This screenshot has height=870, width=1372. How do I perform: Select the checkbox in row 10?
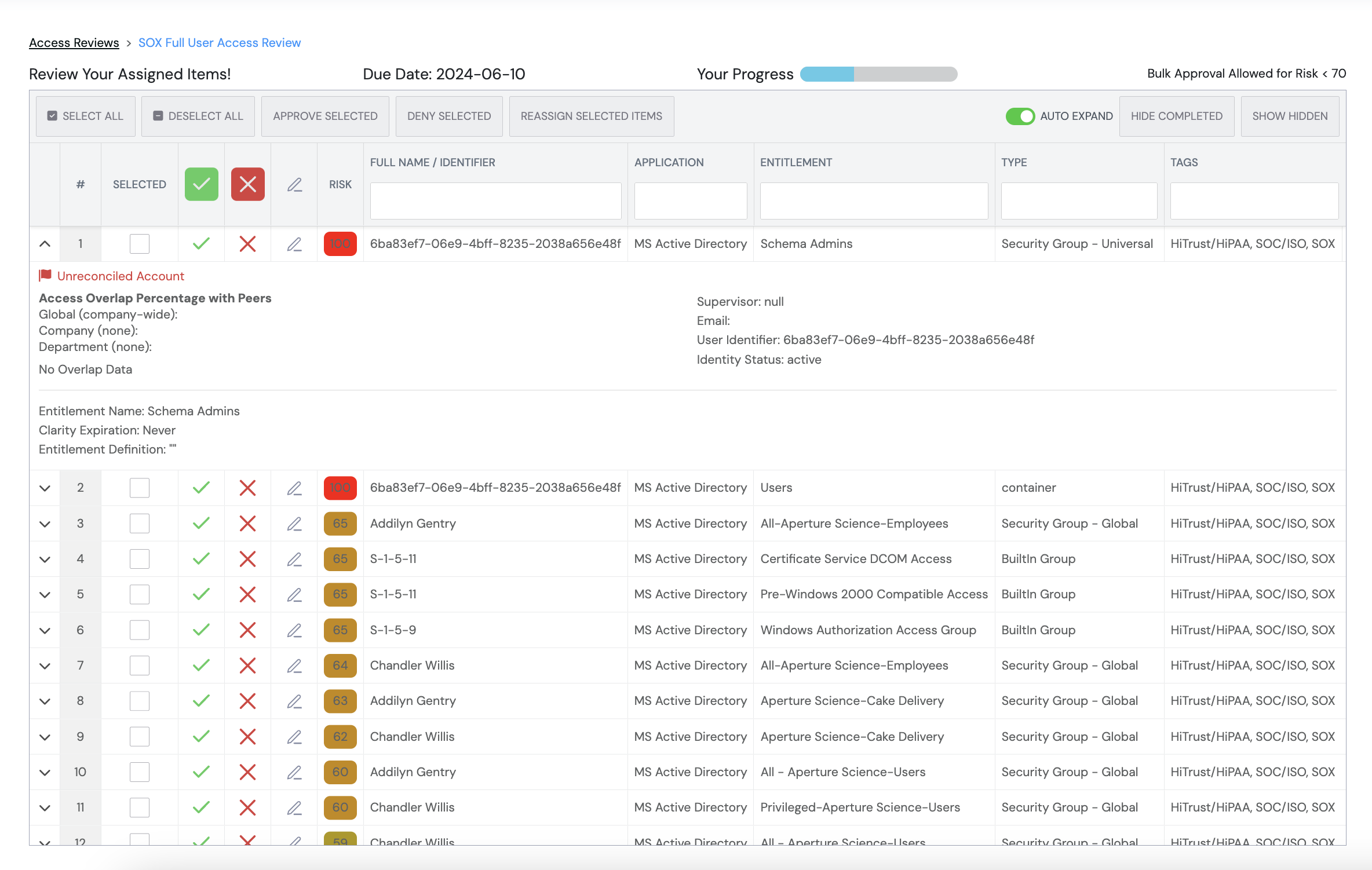140,772
